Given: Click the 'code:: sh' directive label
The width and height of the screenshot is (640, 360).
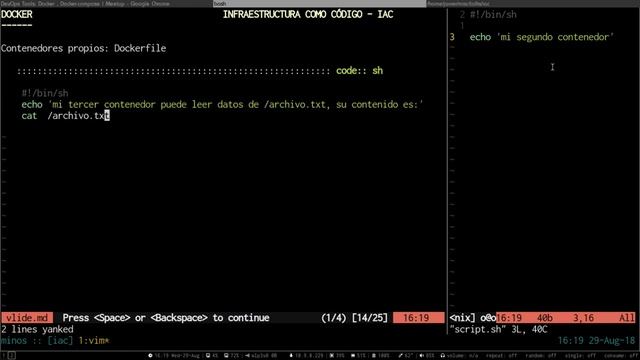Looking at the screenshot, I should (360, 71).
